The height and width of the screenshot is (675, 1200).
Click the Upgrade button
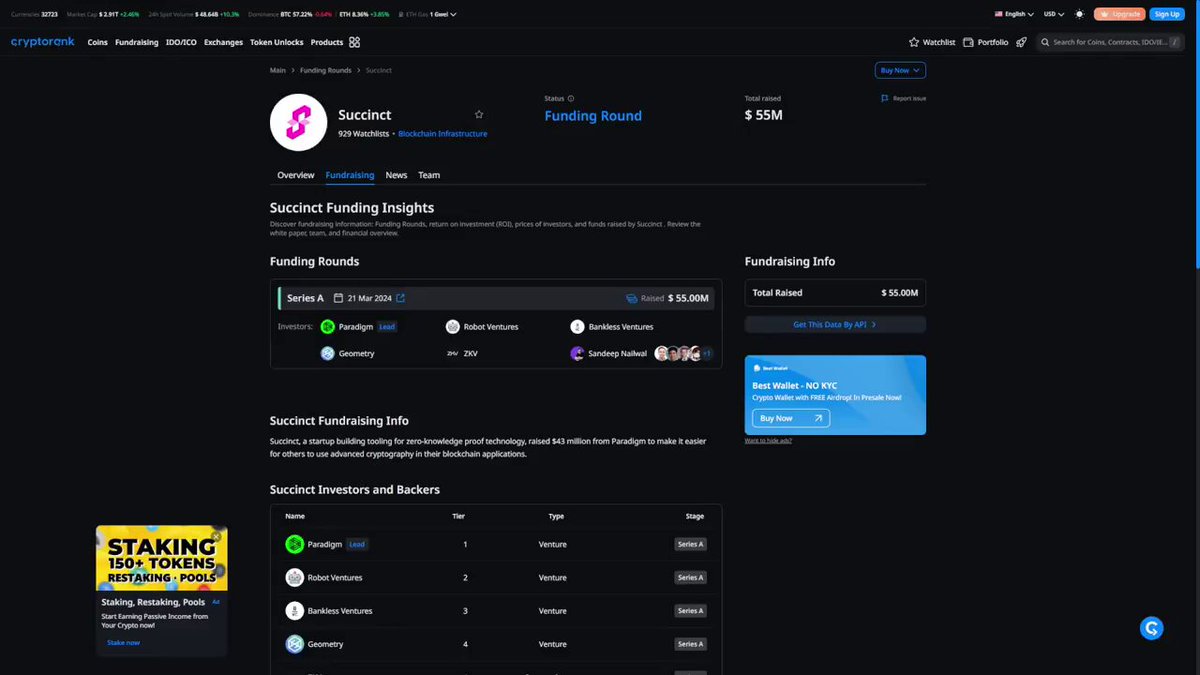point(1119,14)
